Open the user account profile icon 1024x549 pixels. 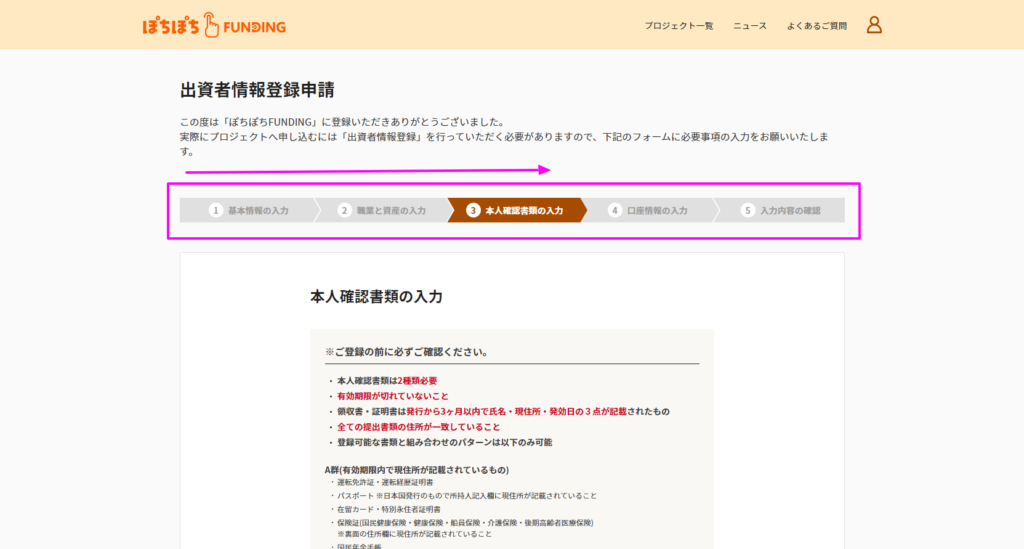click(874, 25)
